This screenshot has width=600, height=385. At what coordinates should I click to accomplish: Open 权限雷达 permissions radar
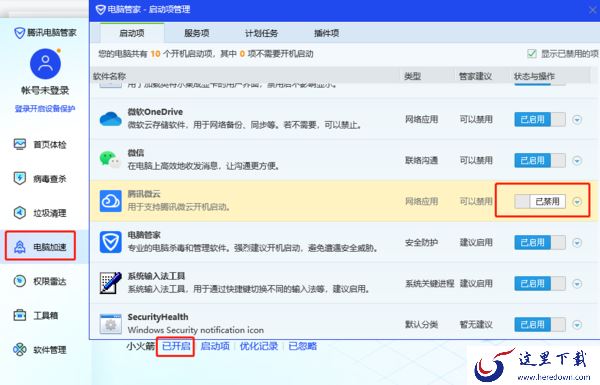40,281
